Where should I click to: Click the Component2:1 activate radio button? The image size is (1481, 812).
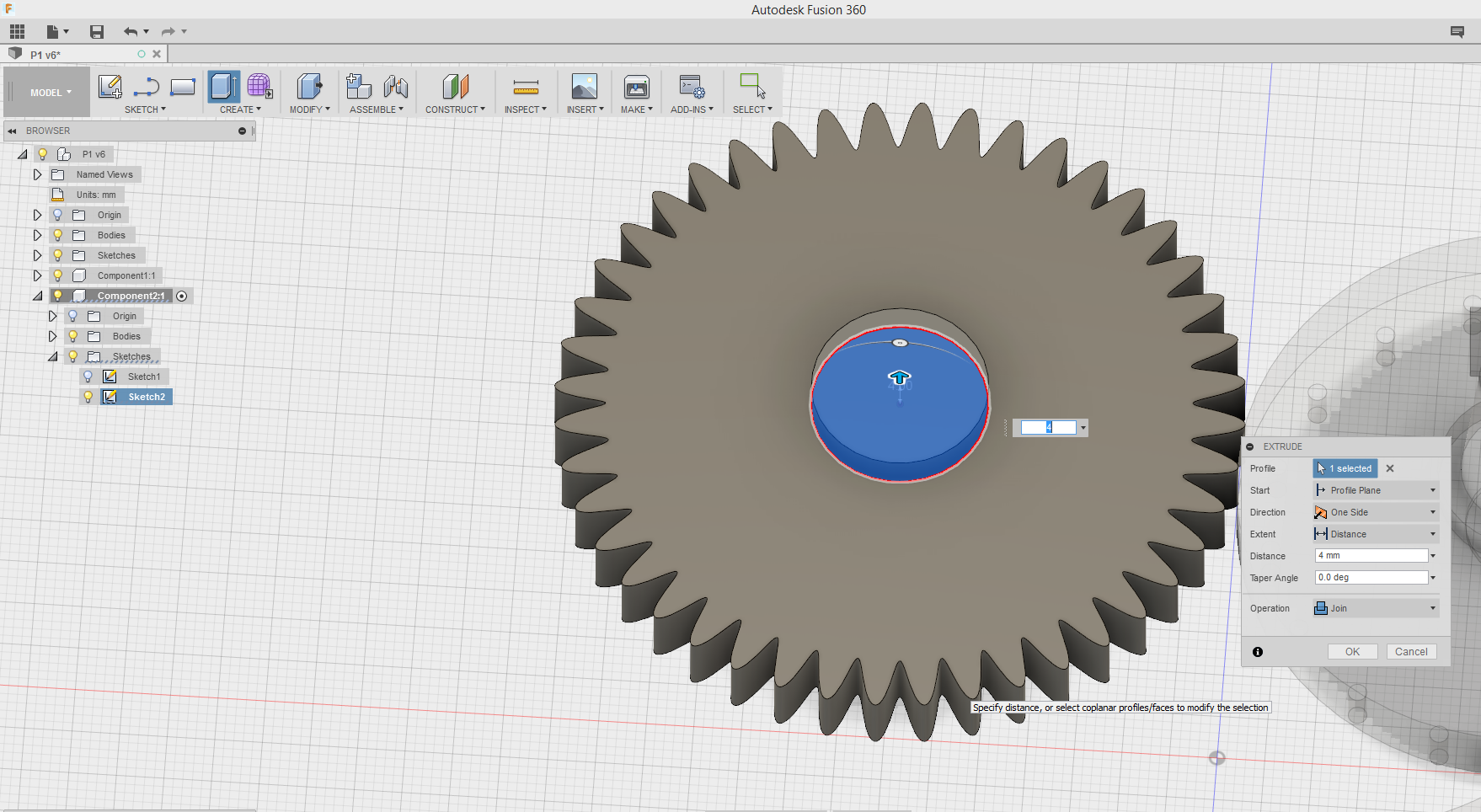182,296
